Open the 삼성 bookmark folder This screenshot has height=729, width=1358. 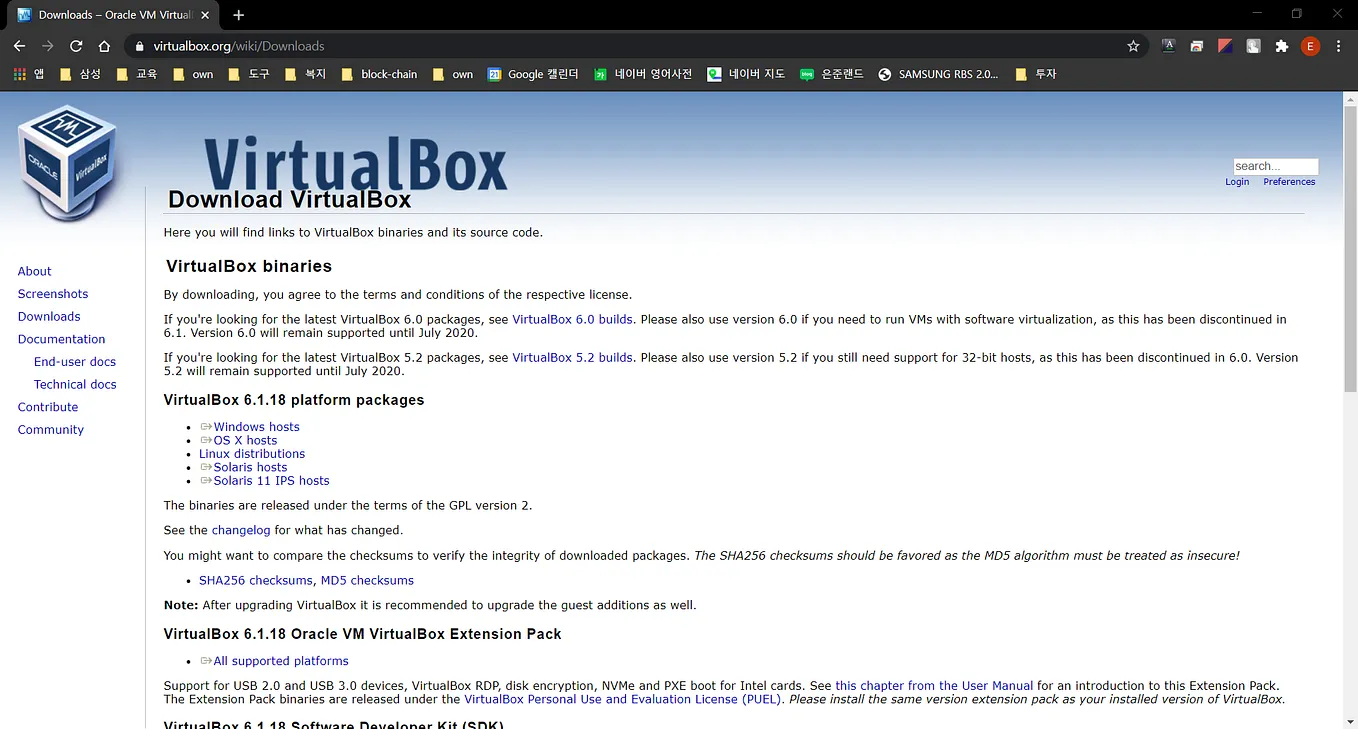(81, 74)
